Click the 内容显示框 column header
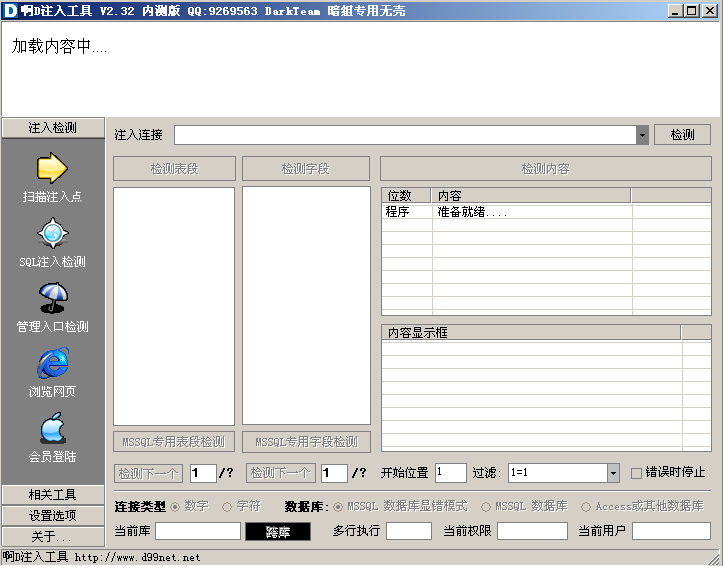The height and width of the screenshot is (566, 723). 531,332
